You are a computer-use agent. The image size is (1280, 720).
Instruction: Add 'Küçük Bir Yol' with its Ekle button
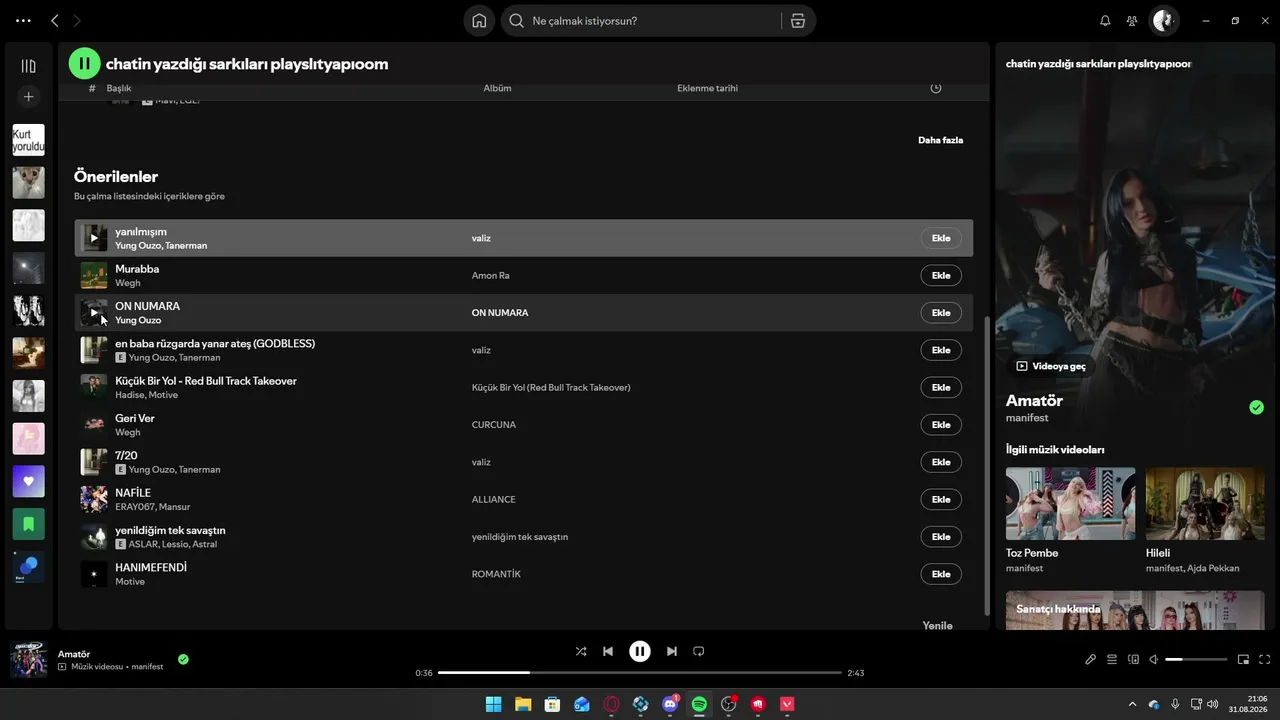[x=941, y=387]
